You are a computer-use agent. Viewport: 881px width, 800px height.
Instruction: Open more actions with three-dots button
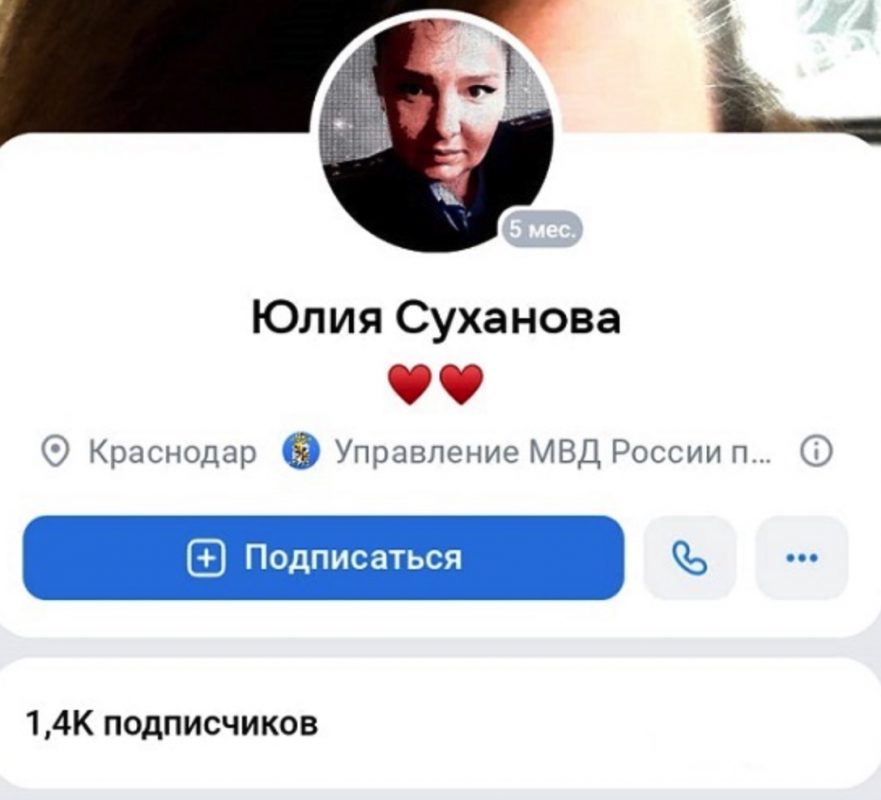(x=802, y=558)
